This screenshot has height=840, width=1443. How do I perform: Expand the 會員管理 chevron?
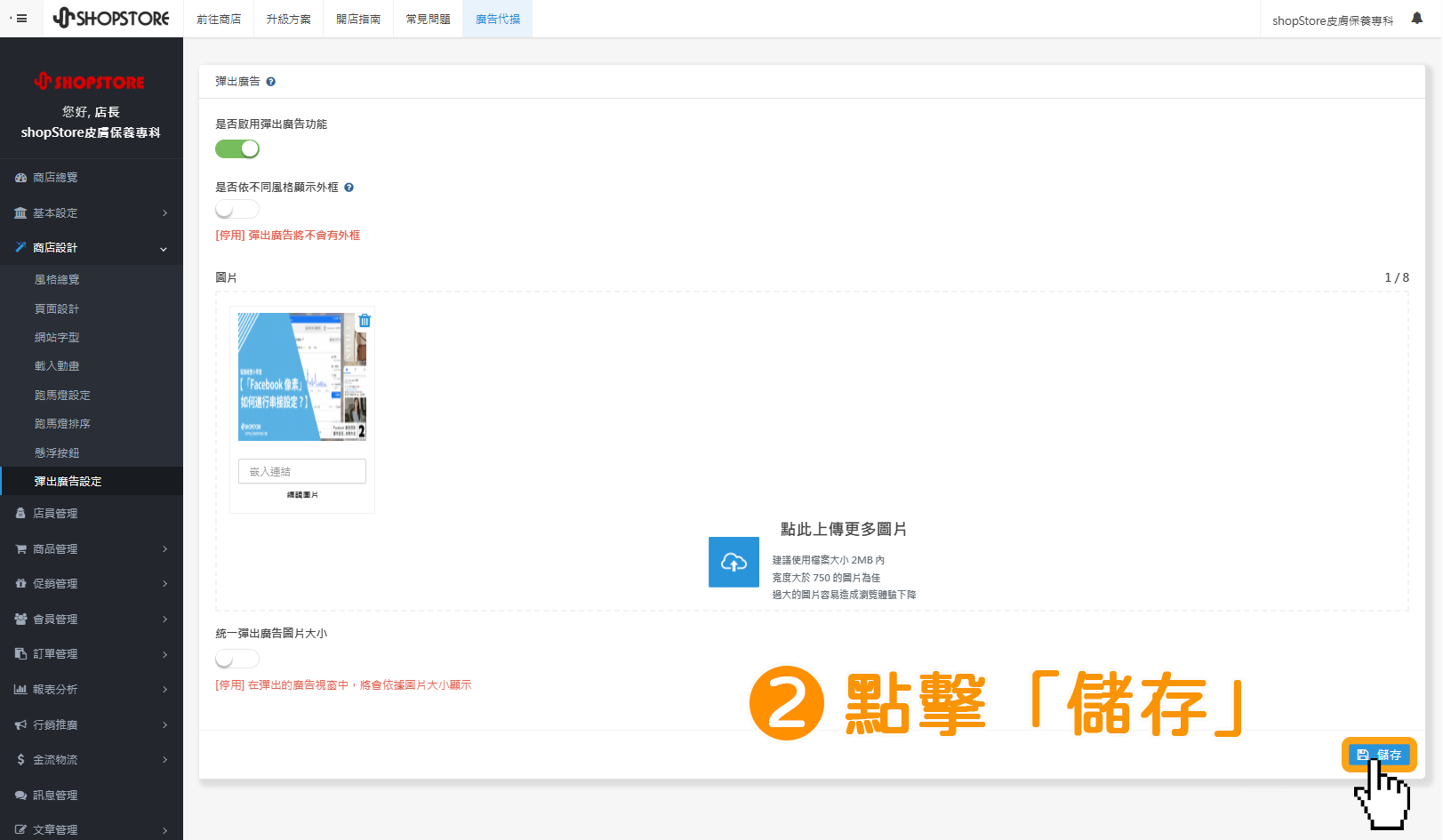click(x=165, y=620)
